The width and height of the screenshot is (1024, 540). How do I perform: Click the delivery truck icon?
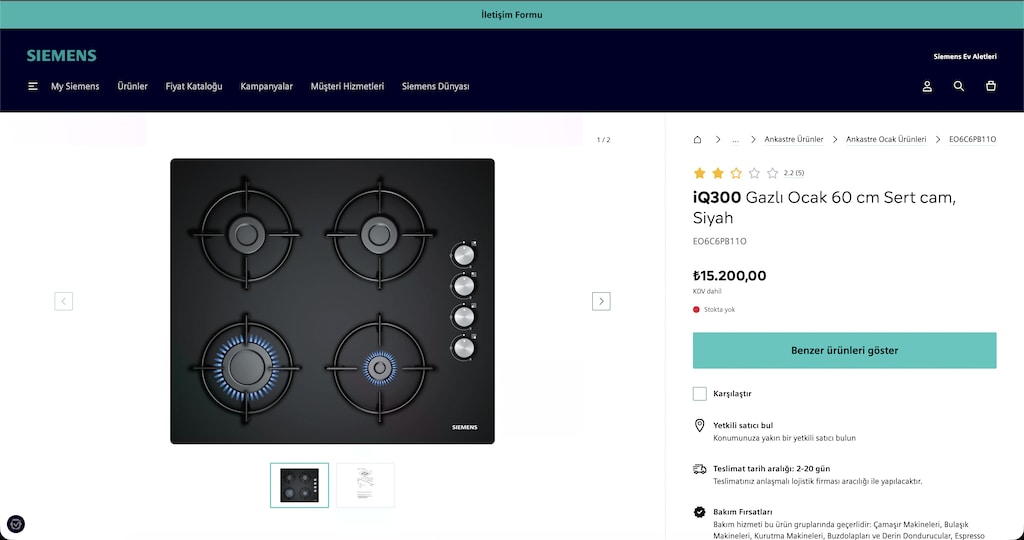click(699, 469)
